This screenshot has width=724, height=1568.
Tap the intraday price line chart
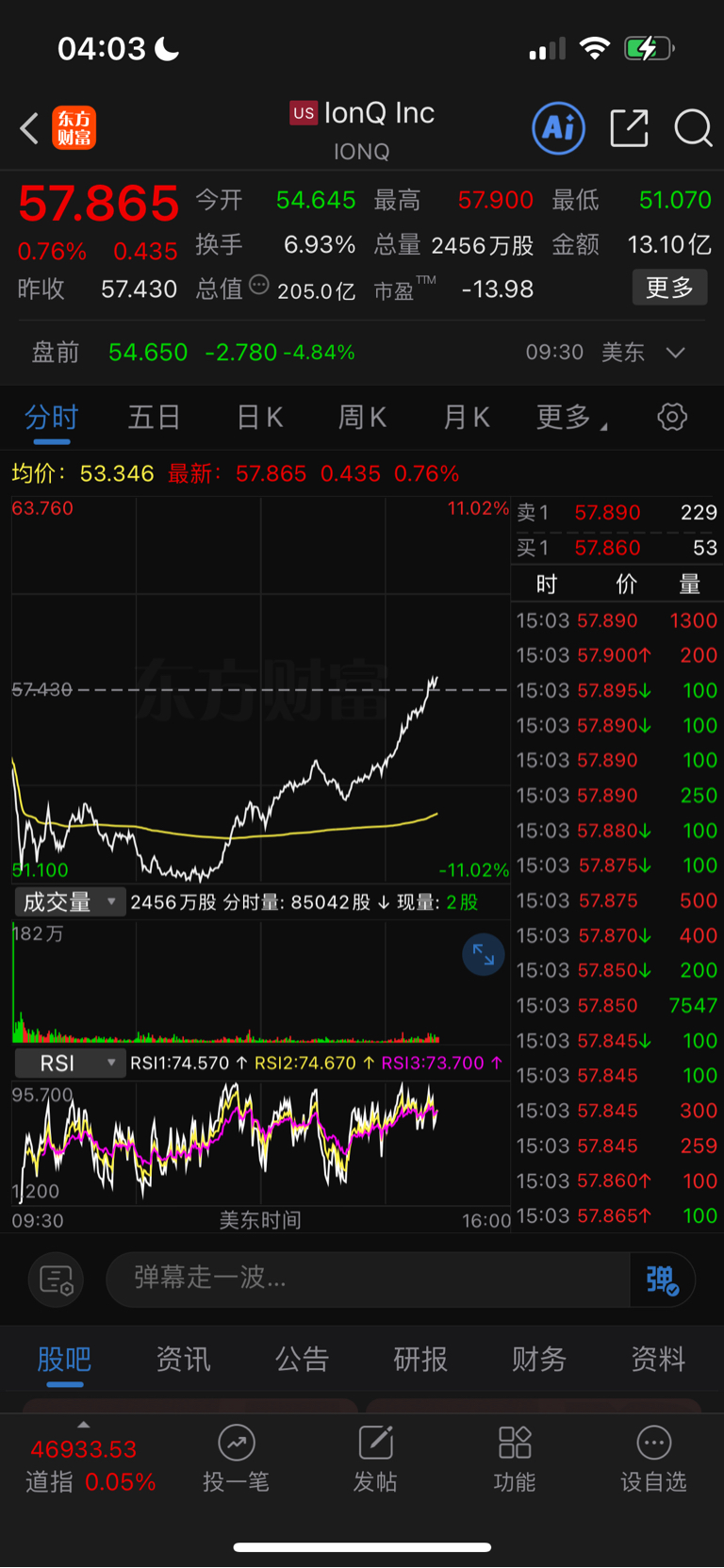(x=260, y=689)
